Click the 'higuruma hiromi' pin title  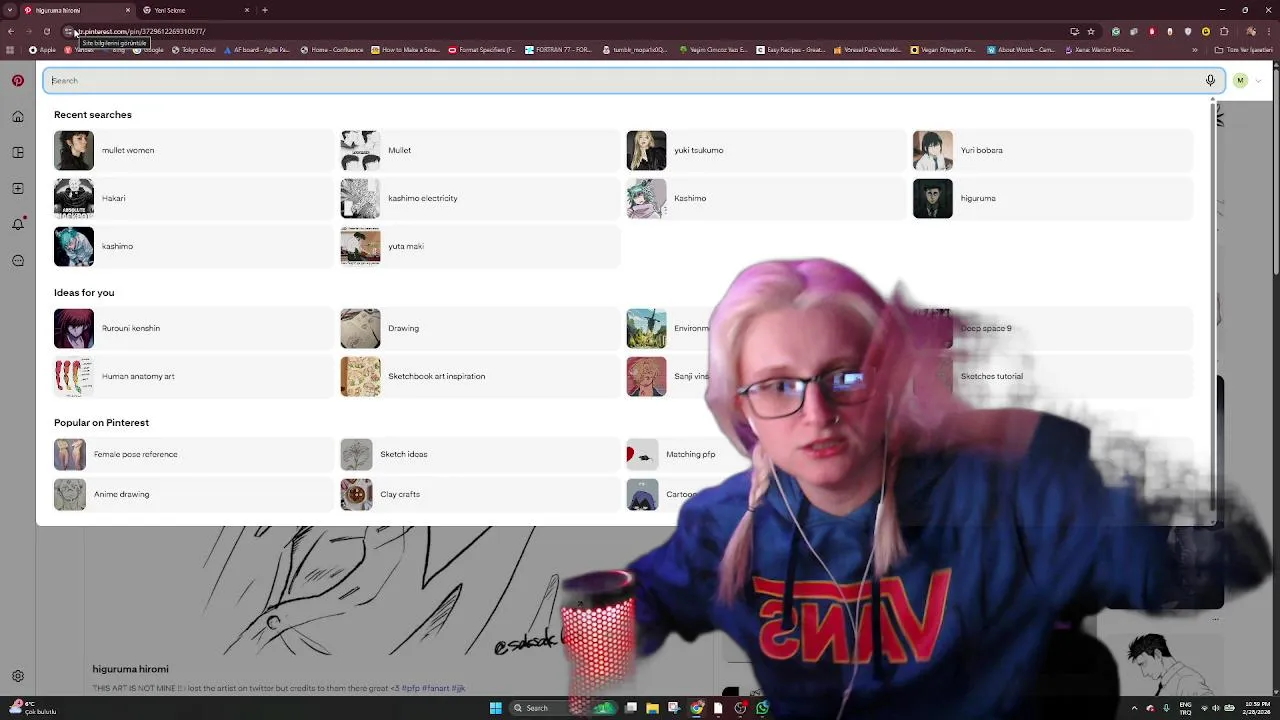pos(130,669)
